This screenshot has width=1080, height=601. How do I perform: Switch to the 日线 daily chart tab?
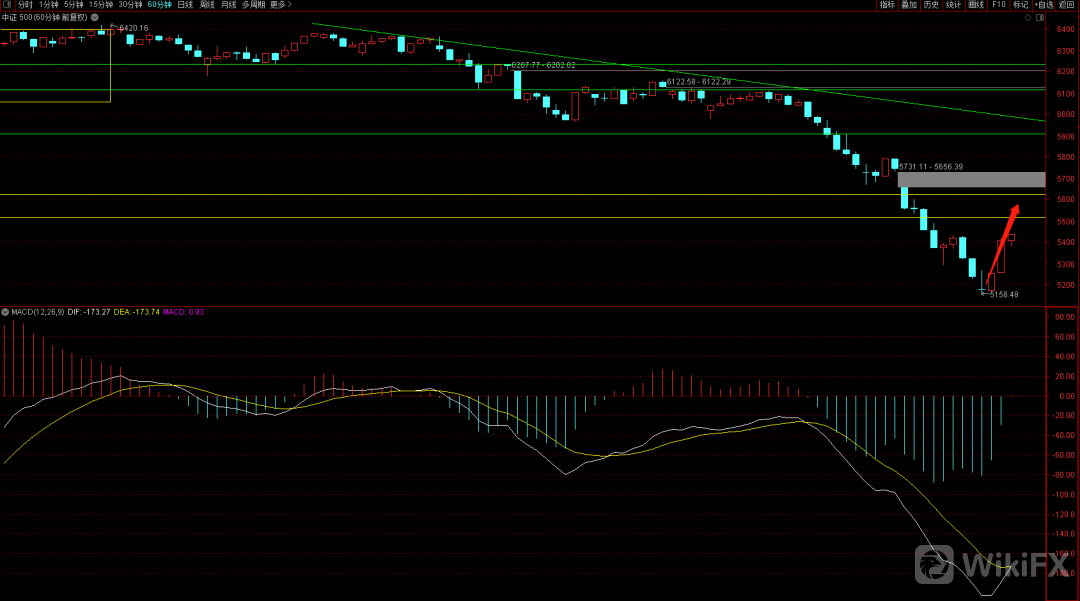pyautogui.click(x=185, y=5)
